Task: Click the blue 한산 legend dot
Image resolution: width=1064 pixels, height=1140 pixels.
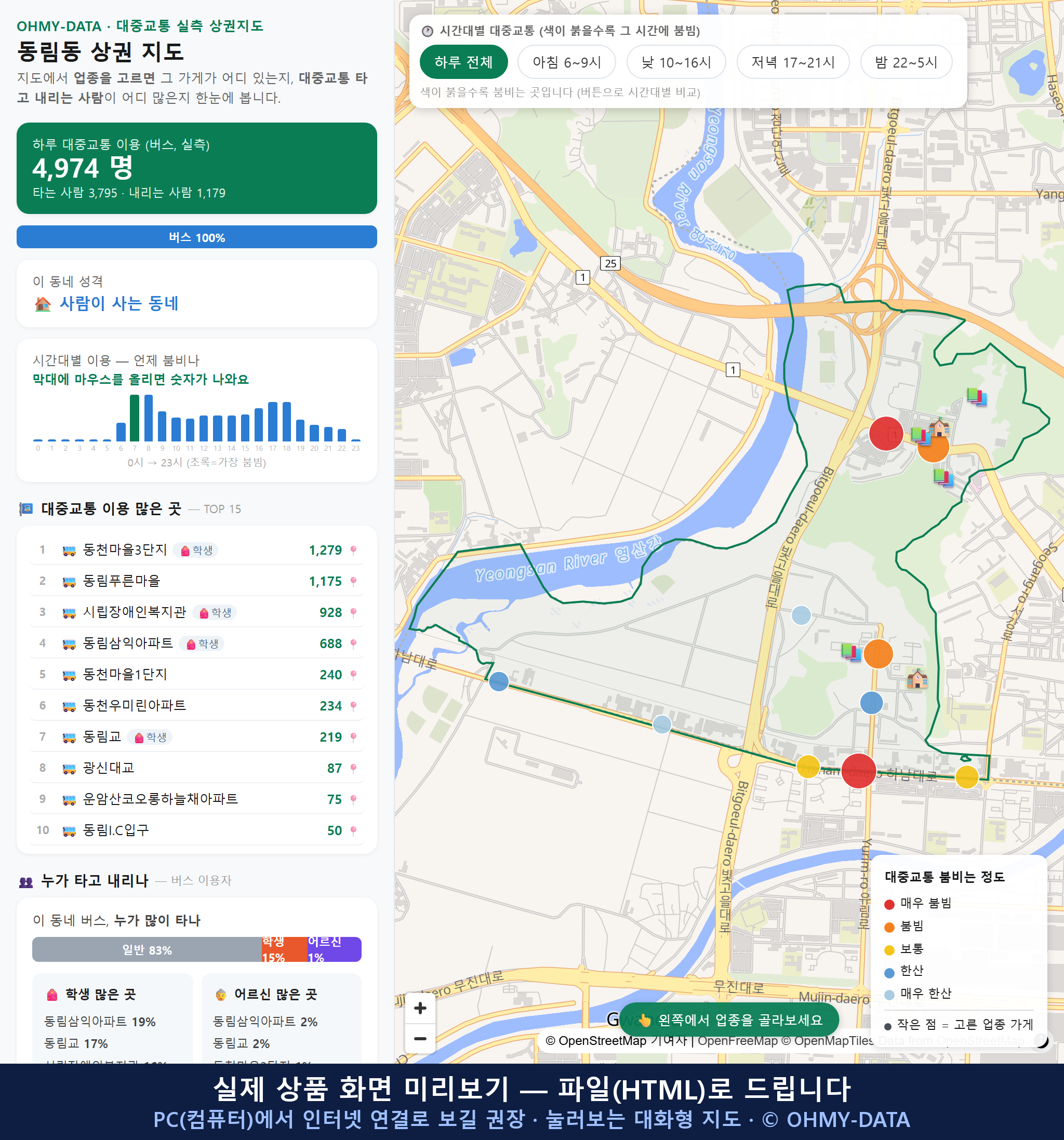Action: click(889, 973)
